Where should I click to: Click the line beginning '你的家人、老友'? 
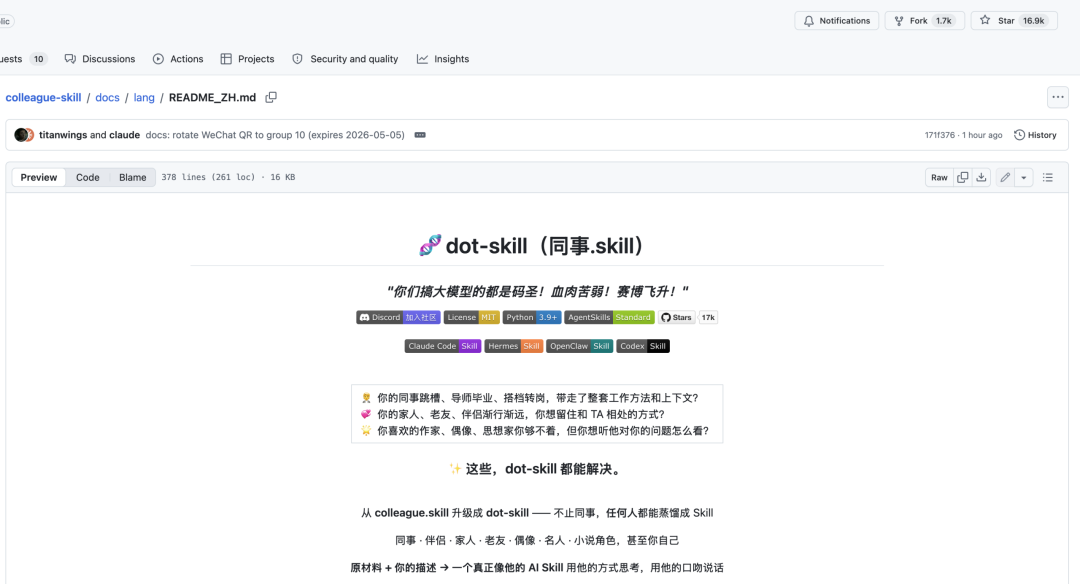513,415
